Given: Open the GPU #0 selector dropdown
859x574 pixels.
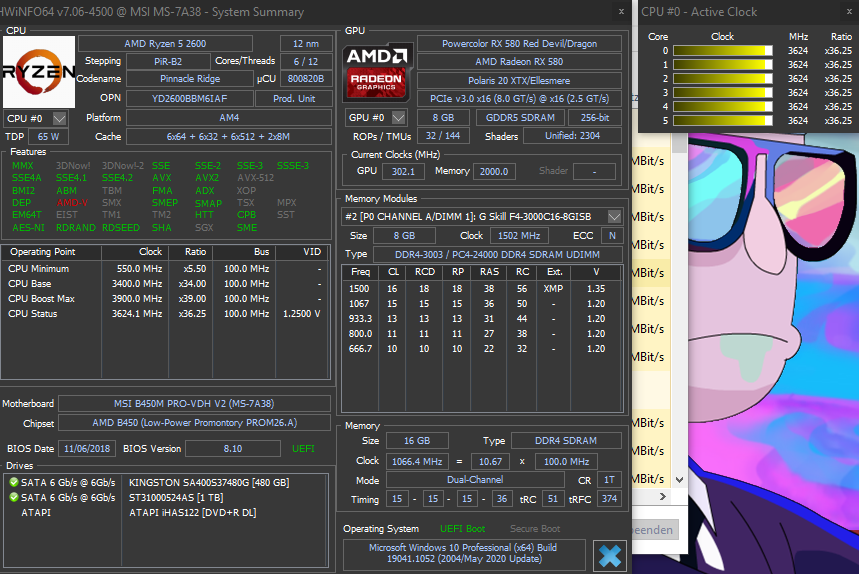Looking at the screenshot, I should pos(399,118).
